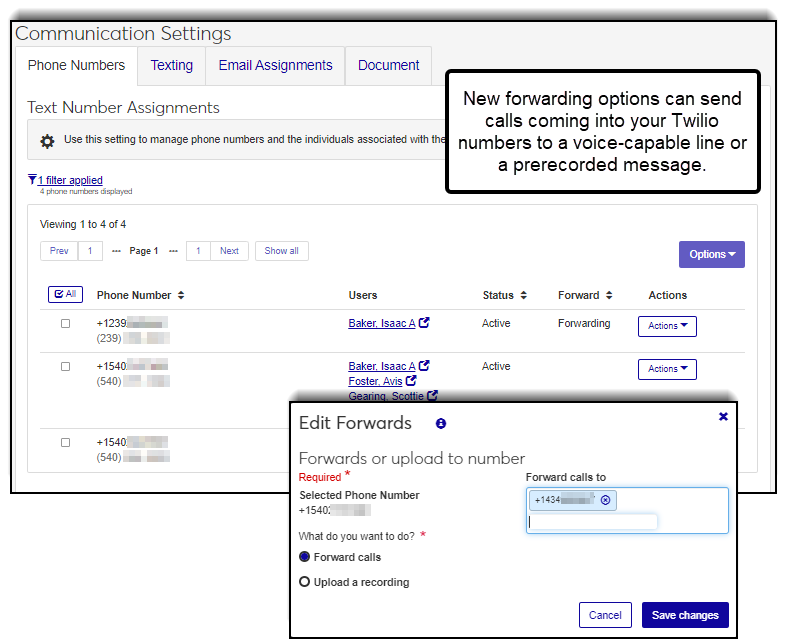Image resolution: width=787 pixels, height=639 pixels.
Task: Click page 1 button next to Prev
Action: click(x=90, y=251)
